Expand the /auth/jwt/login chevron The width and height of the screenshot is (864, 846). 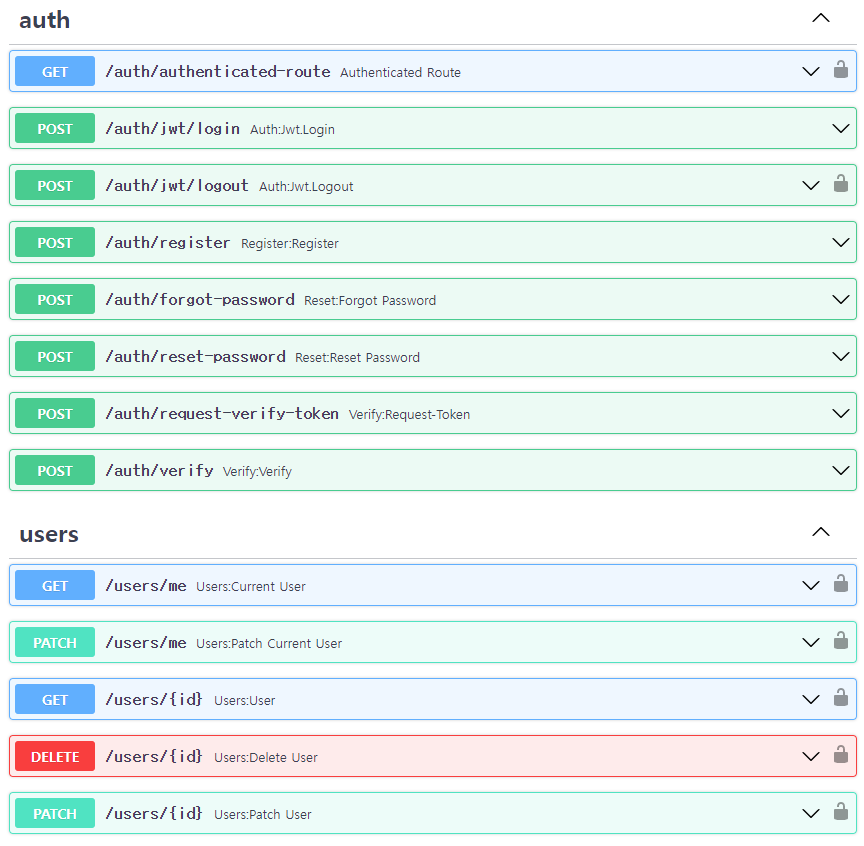point(840,128)
